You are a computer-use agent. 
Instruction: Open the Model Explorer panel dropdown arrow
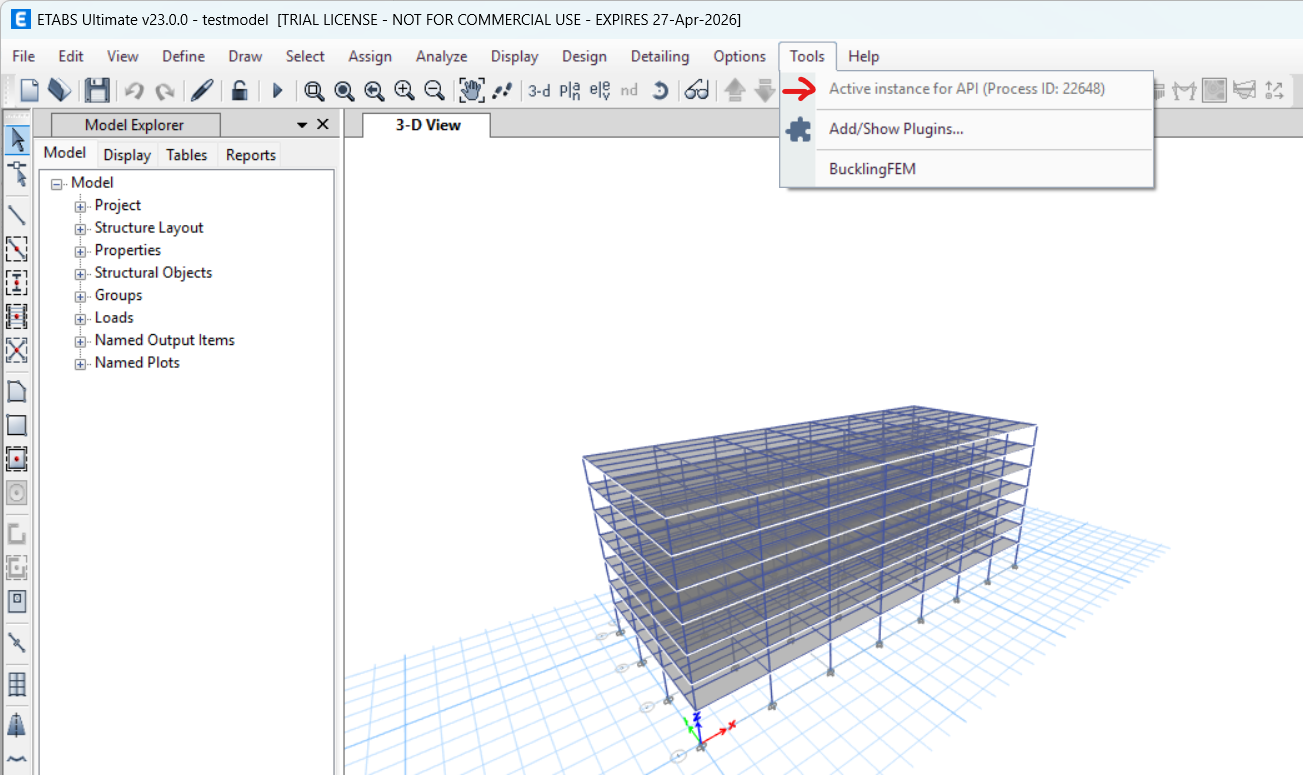(x=302, y=125)
